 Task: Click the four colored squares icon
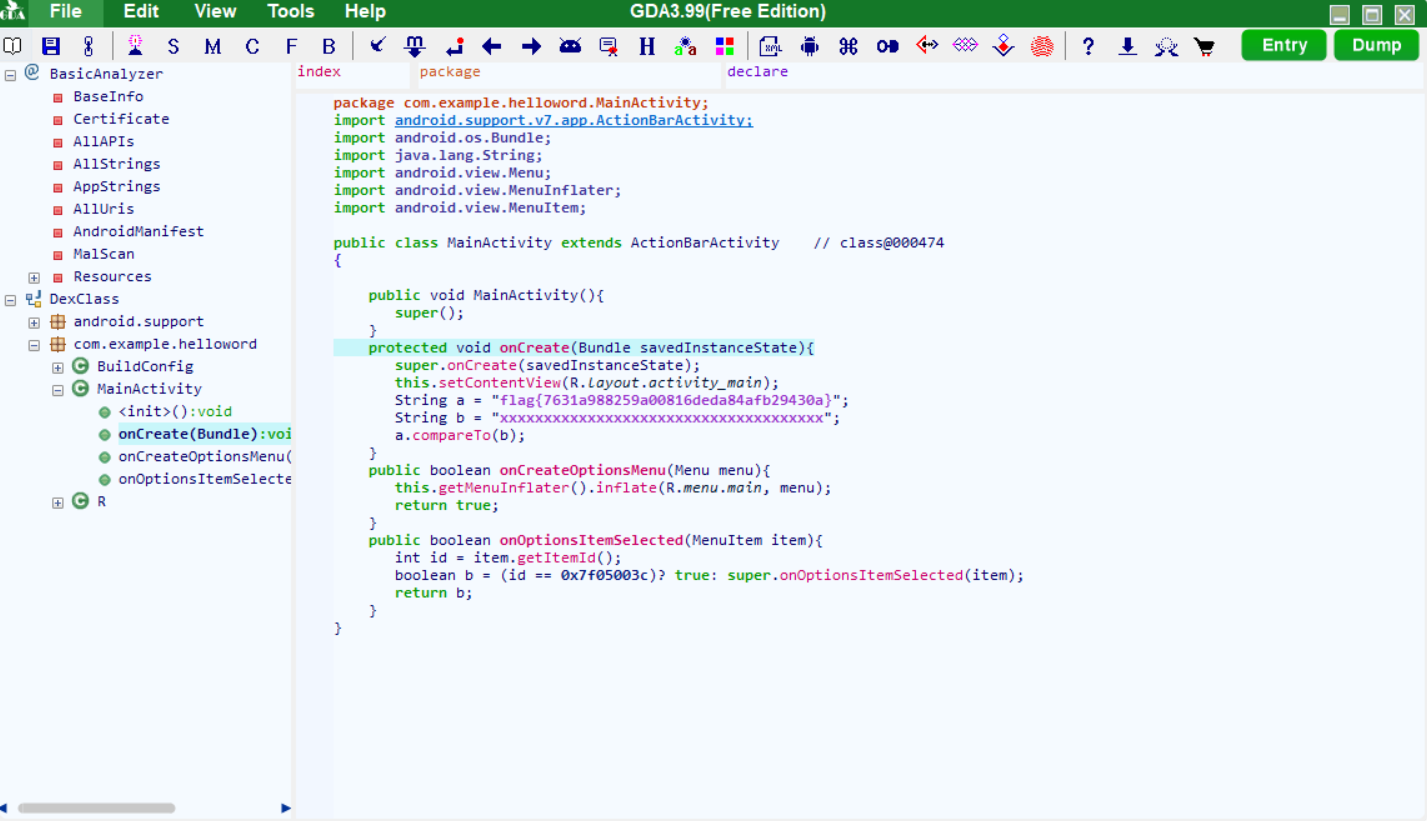(x=725, y=46)
